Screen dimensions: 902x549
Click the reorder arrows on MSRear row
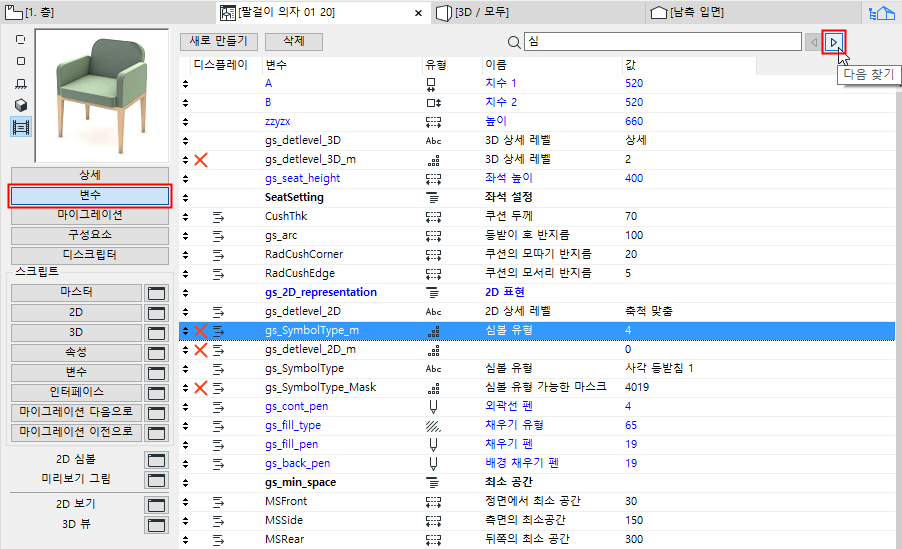pyautogui.click(x=185, y=540)
